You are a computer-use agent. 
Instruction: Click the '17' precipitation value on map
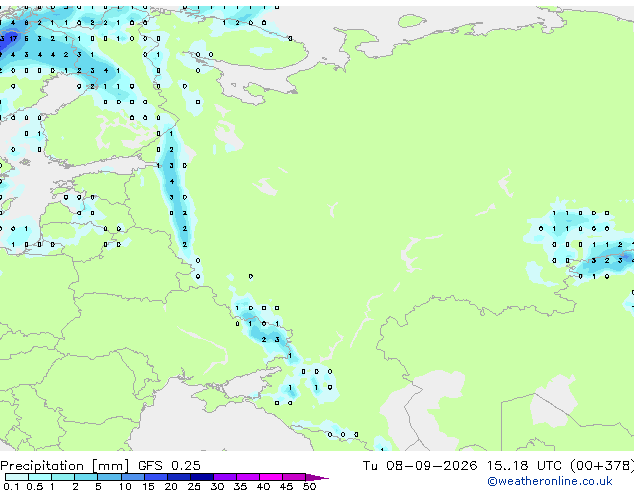(x=13, y=38)
